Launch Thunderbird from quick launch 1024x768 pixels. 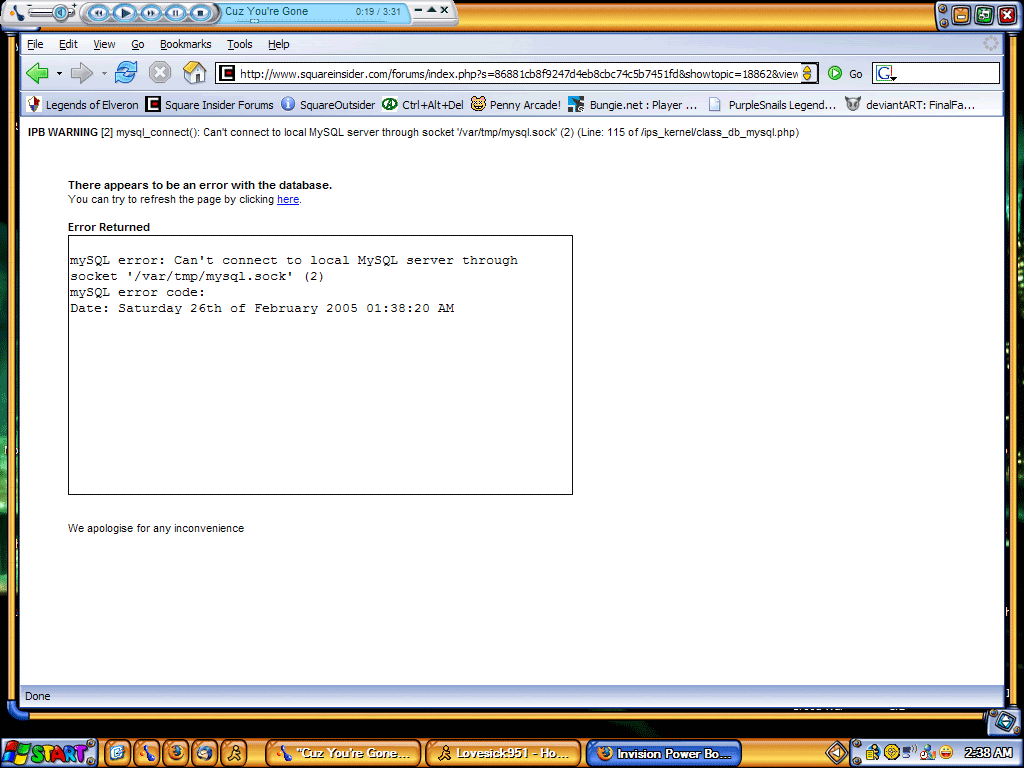204,753
